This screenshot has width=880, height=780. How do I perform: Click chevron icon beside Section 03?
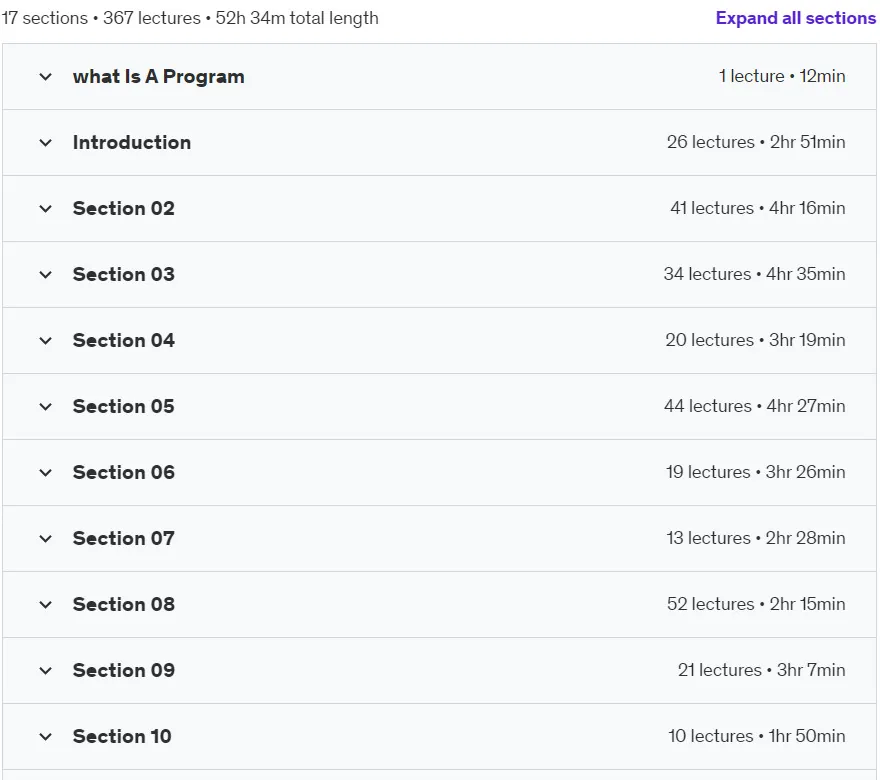point(45,274)
